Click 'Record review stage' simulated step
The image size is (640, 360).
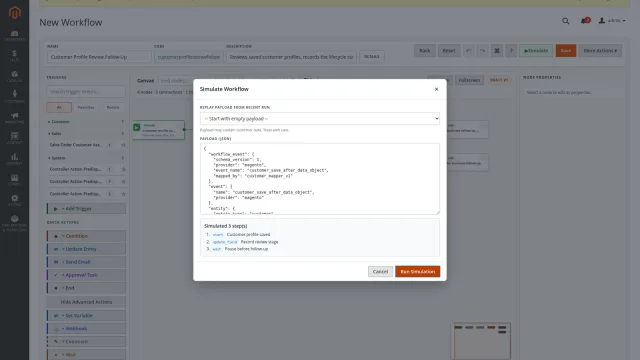coord(259,242)
